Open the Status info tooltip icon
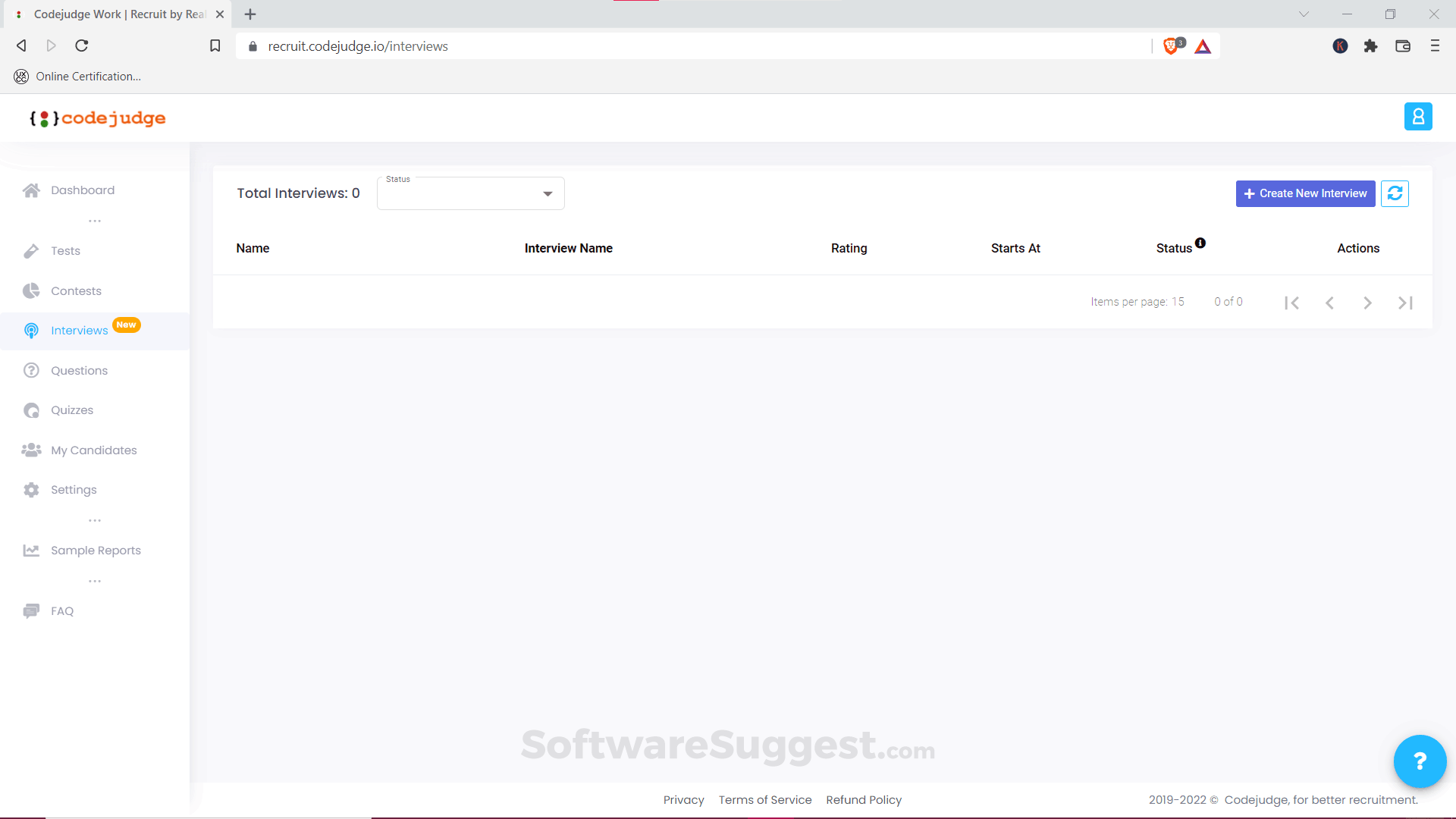The width and height of the screenshot is (1456, 819). 1200,243
